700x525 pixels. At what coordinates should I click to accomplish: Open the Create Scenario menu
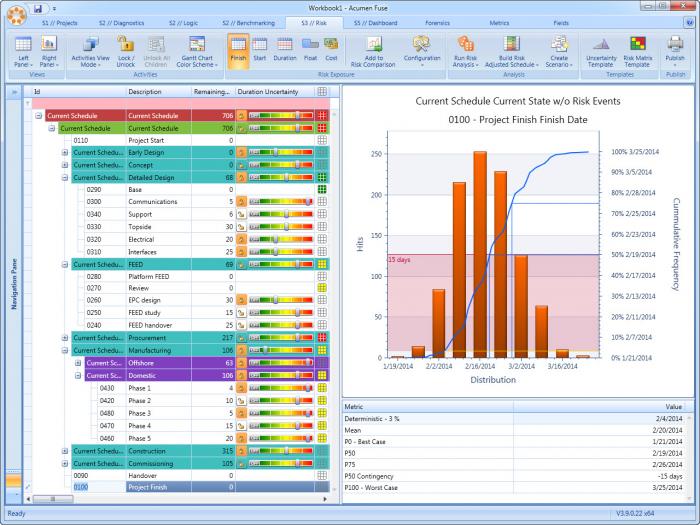click(x=558, y=51)
